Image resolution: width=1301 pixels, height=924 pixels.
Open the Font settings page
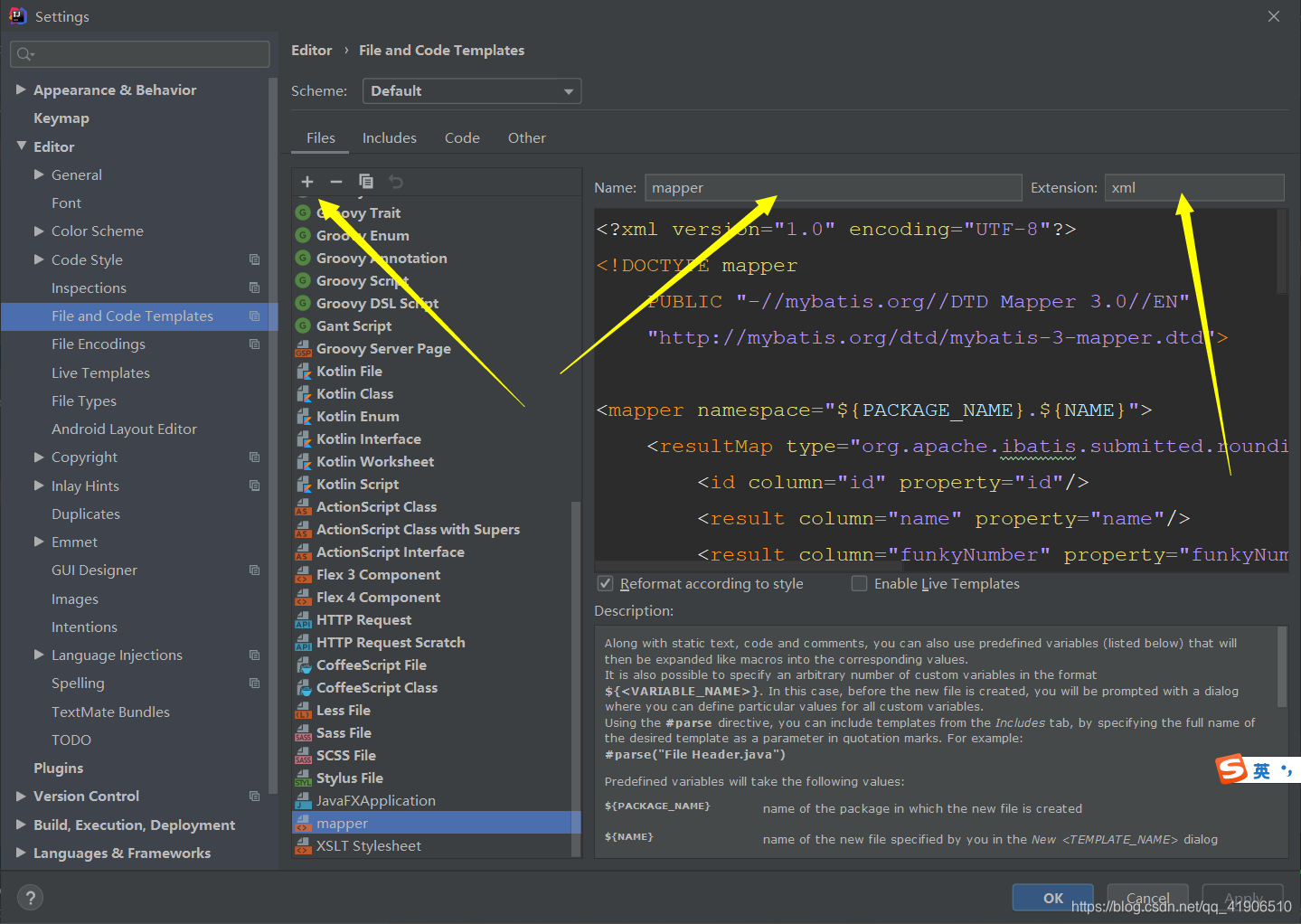(x=66, y=203)
